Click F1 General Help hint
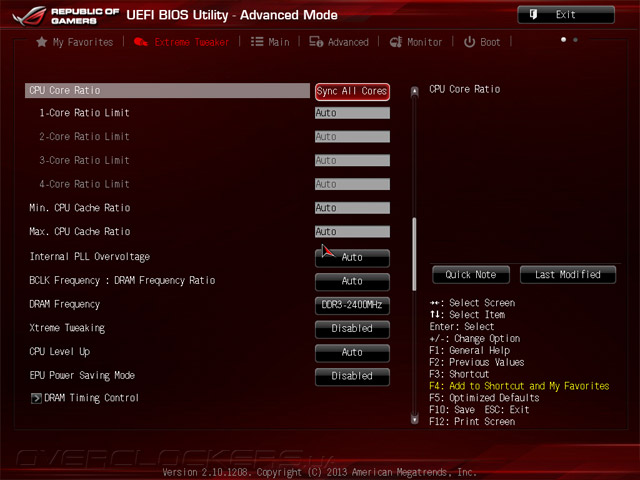Viewport: 640px width, 480px height. (x=469, y=351)
